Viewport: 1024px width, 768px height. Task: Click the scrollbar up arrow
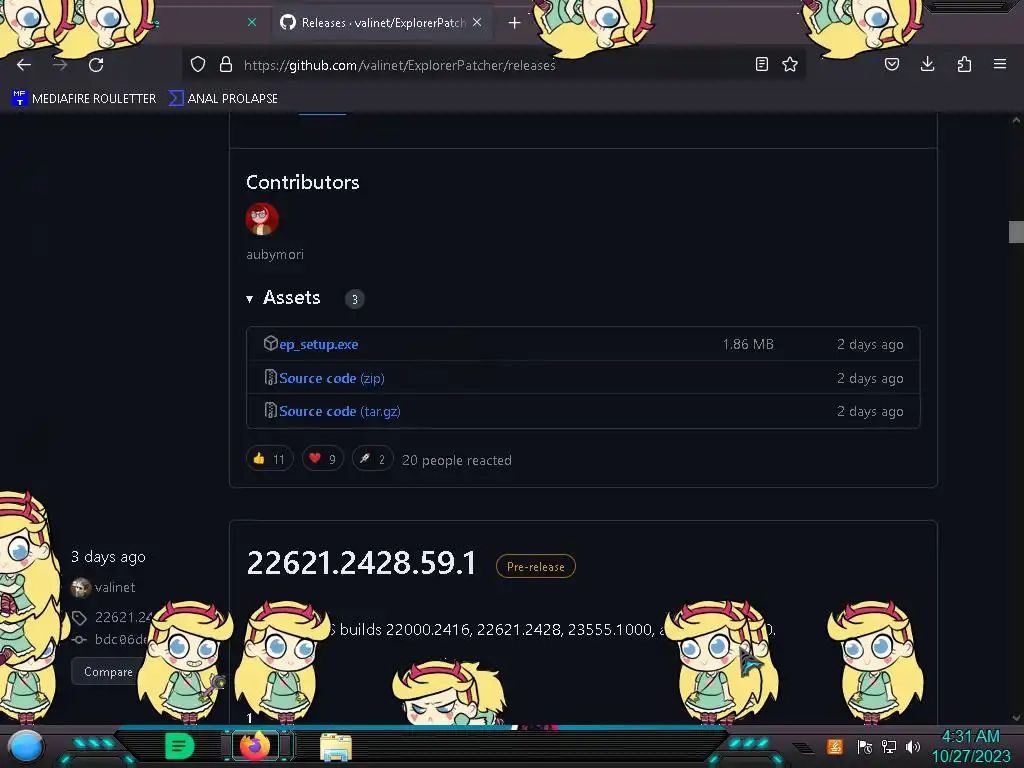pyautogui.click(x=1016, y=120)
